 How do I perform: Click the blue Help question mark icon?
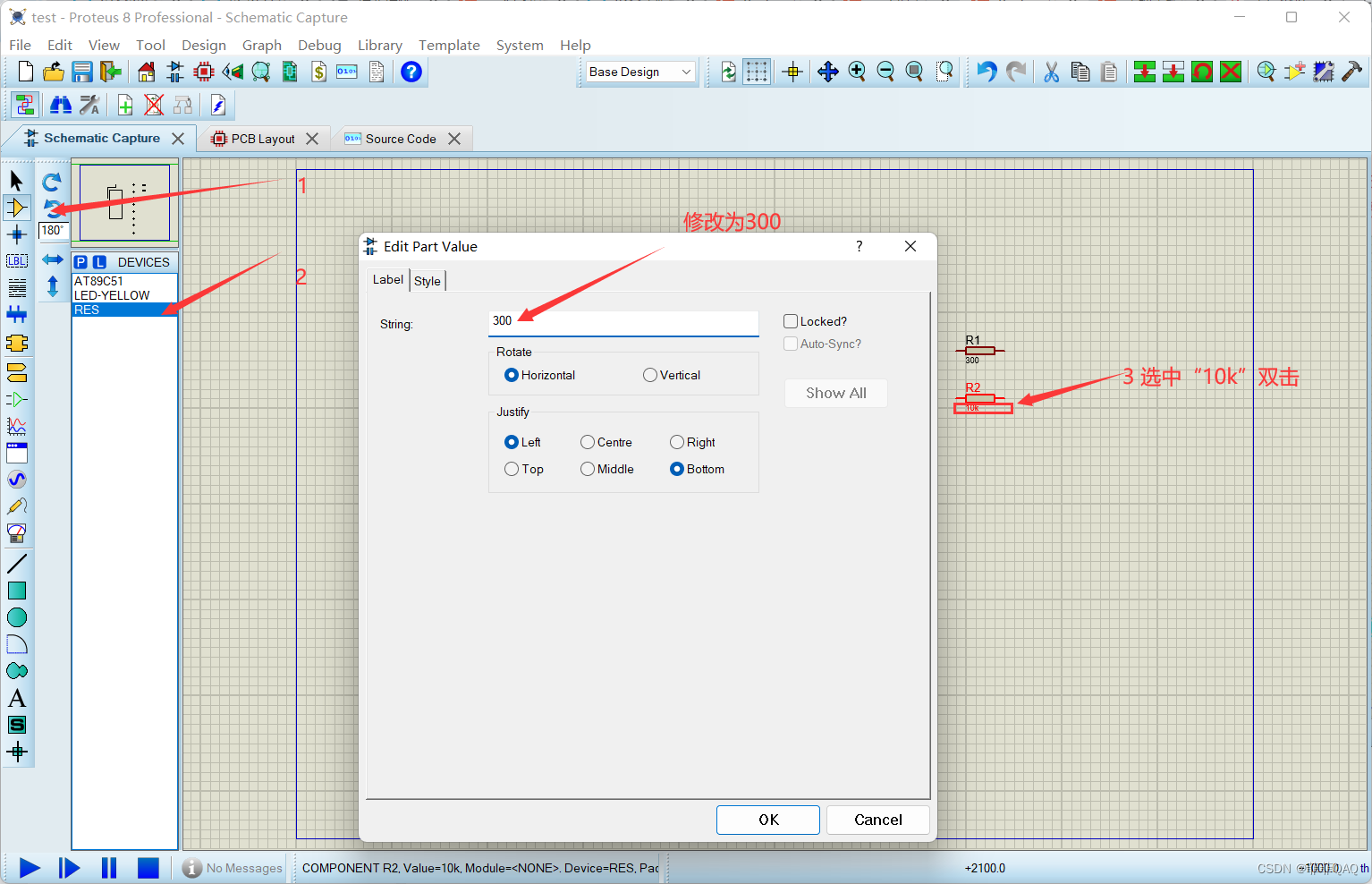411,72
